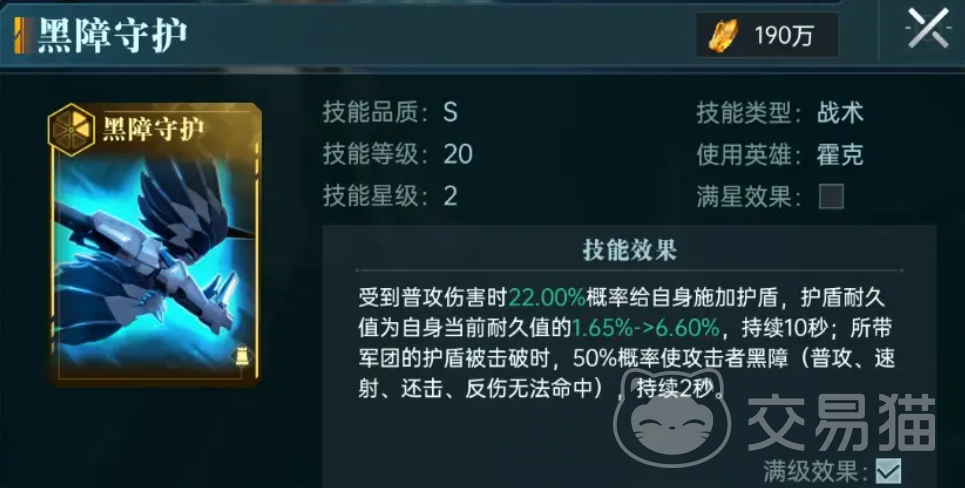The height and width of the screenshot is (488, 965).
Task: Click the gold crystal currency icon
Action: [x=723, y=36]
